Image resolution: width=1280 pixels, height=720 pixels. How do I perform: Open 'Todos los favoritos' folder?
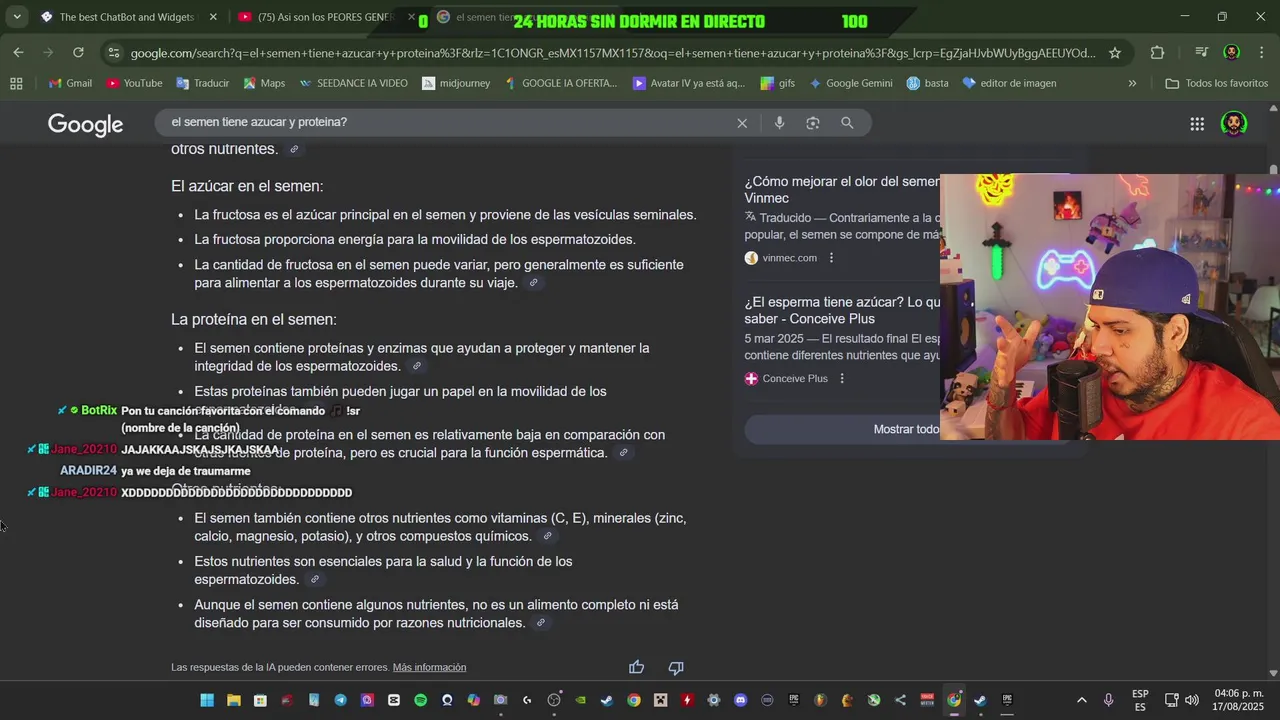tap(1217, 83)
